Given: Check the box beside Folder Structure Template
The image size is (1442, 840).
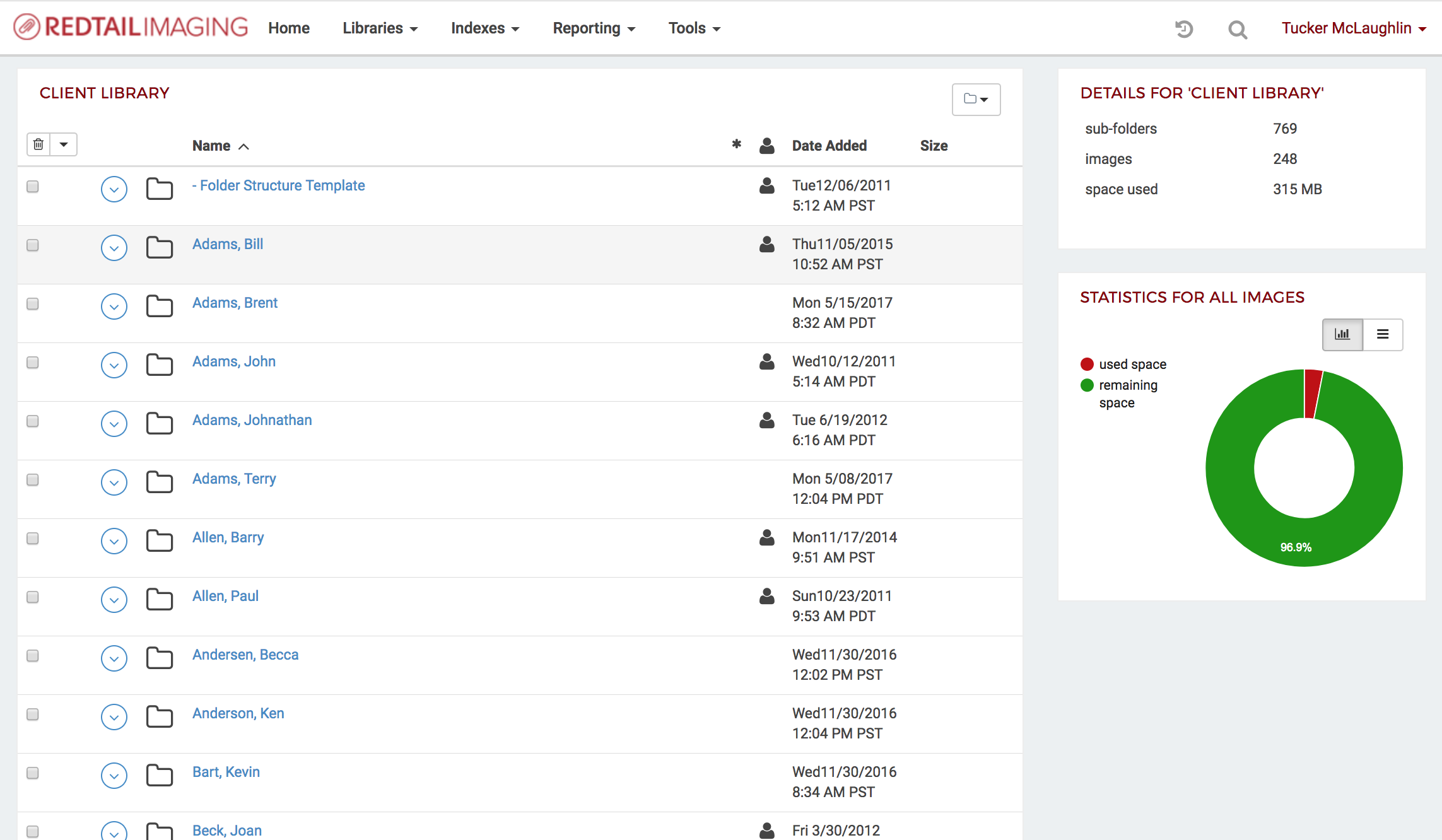Looking at the screenshot, I should point(32,187).
